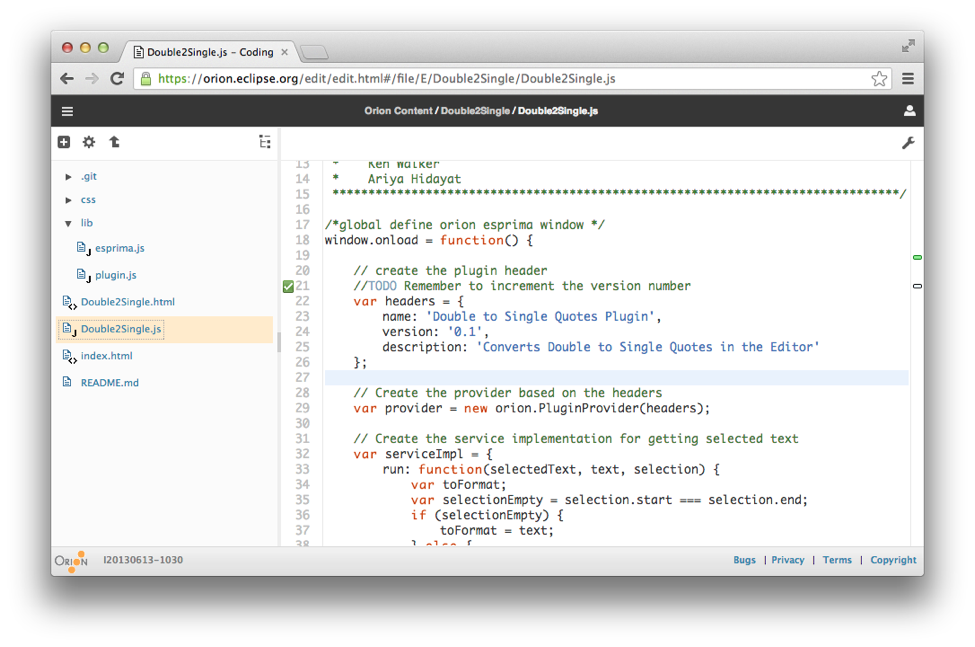975x647 pixels.
Task: Open index.html in the file tree
Action: (x=106, y=356)
